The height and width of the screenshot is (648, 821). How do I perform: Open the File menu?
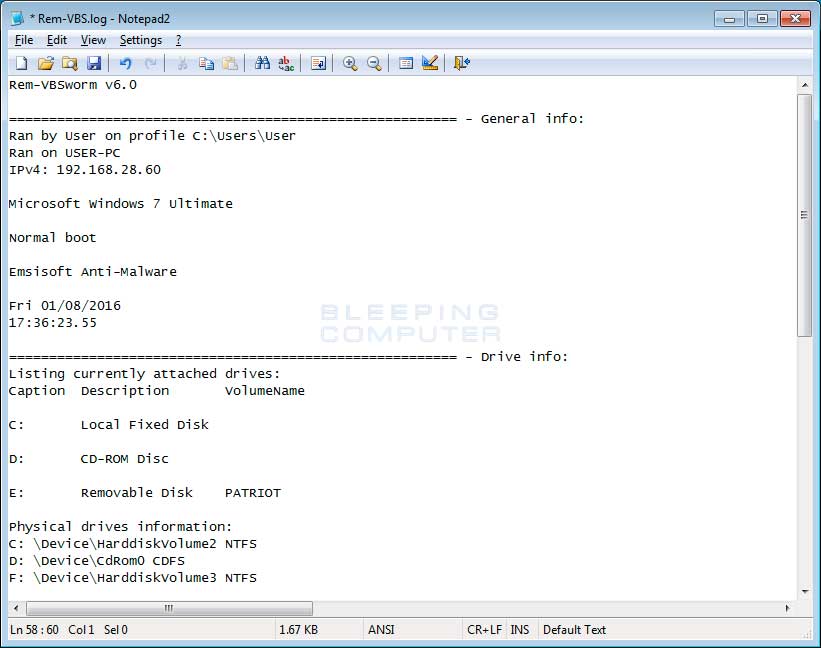24,40
